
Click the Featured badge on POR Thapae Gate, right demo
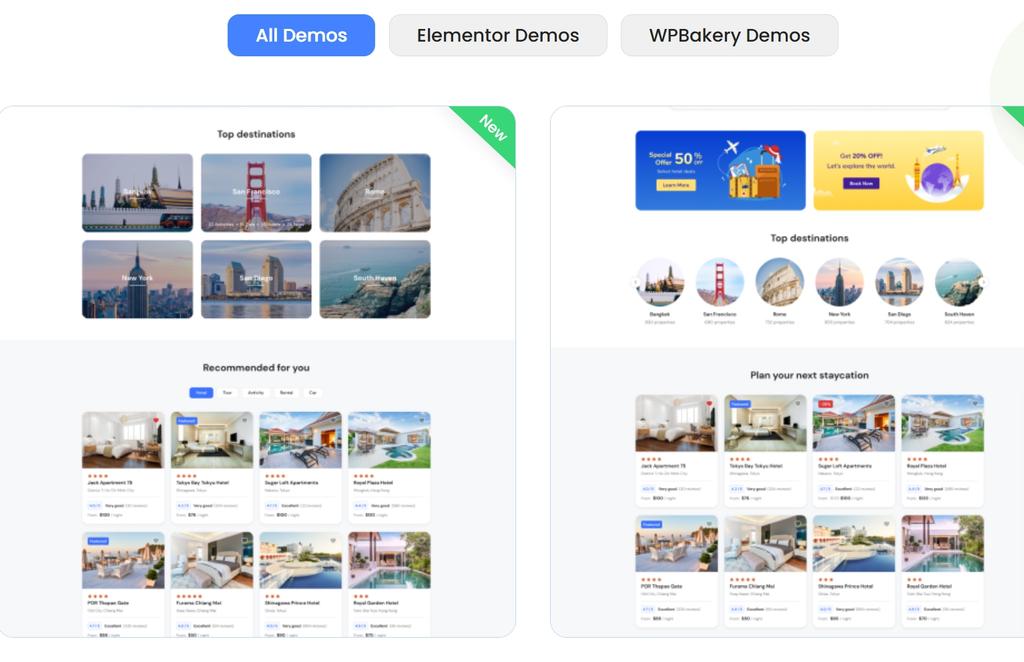coord(652,524)
